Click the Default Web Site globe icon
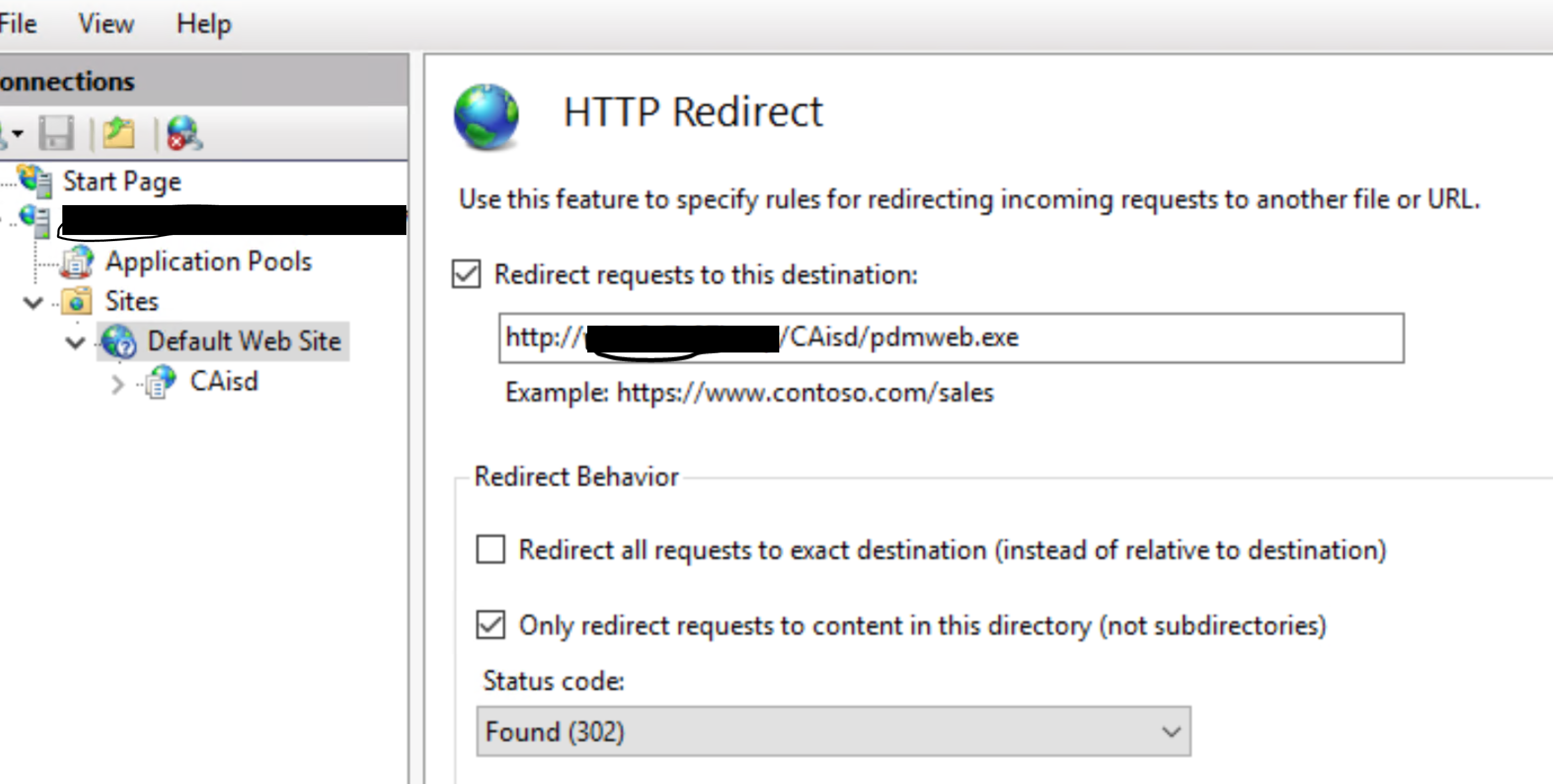The image size is (1553, 784). click(x=119, y=341)
